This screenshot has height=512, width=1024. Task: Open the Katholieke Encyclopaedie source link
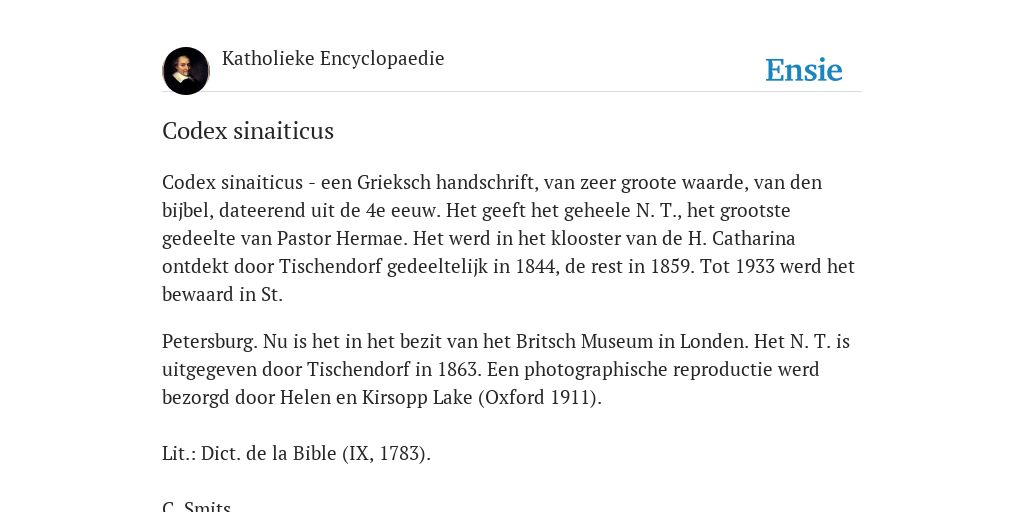333,58
